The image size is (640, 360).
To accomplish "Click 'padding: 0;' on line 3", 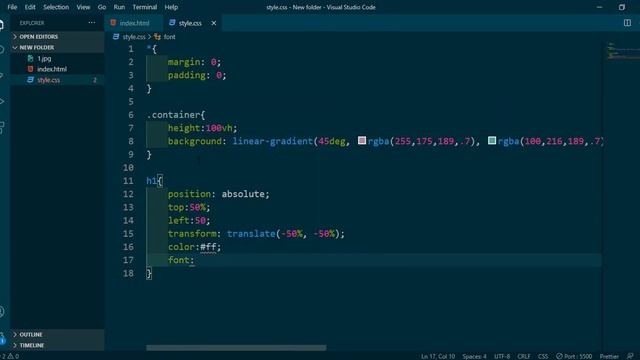I will pos(197,75).
